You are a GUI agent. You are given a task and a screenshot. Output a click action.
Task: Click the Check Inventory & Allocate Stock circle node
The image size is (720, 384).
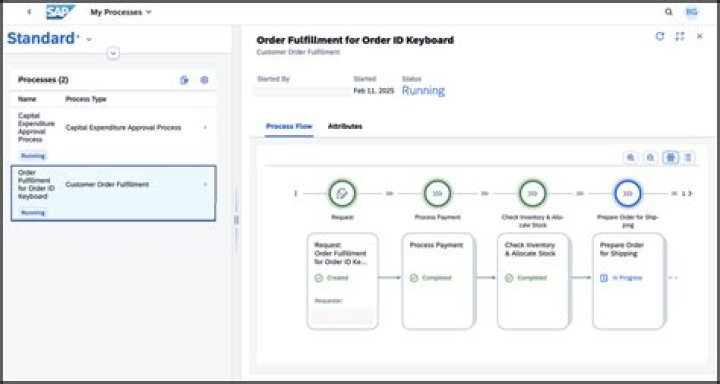(x=533, y=193)
